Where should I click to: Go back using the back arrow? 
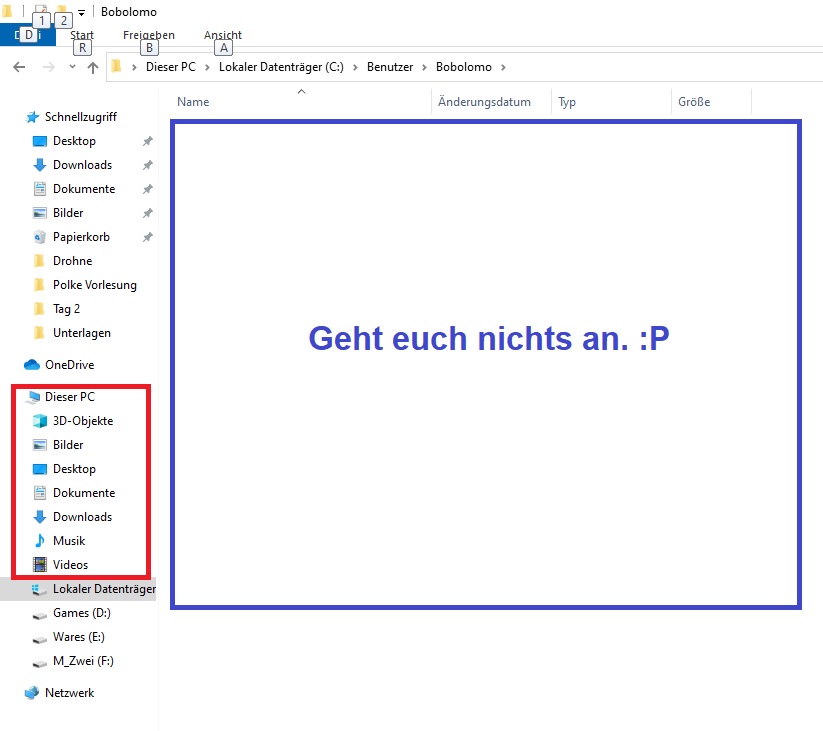coord(20,67)
